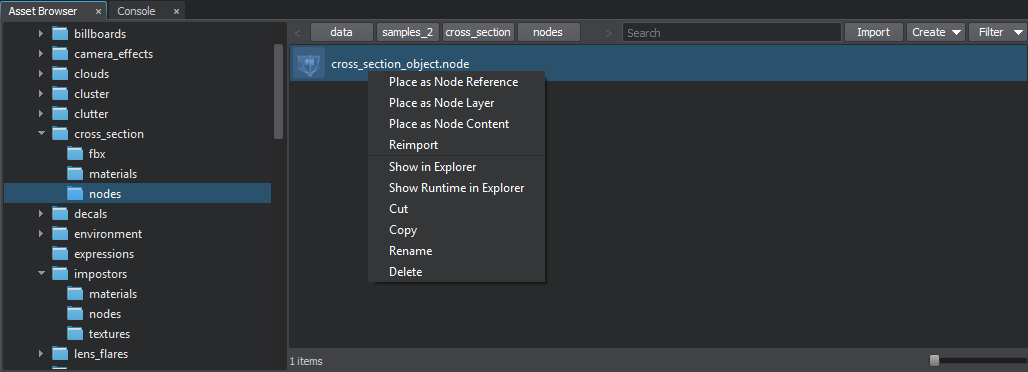Click the cross_section_object.node thumbnail icon

point(308,64)
